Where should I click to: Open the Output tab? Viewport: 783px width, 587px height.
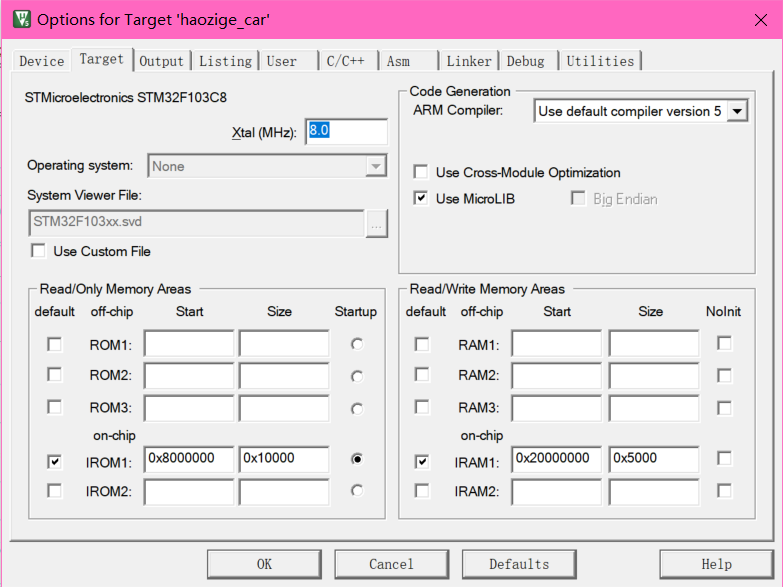tap(161, 61)
